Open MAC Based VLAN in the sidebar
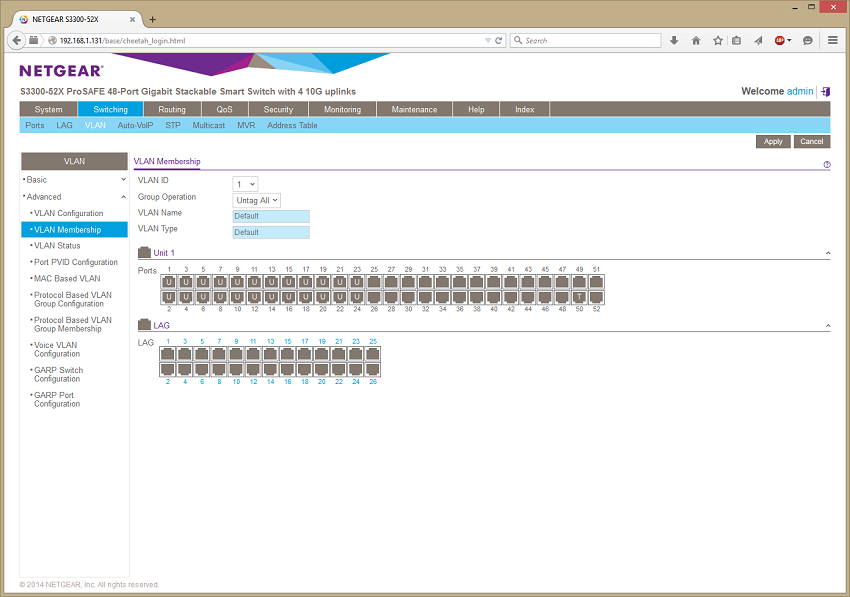Screen dimensions: 850x597 coord(67,278)
